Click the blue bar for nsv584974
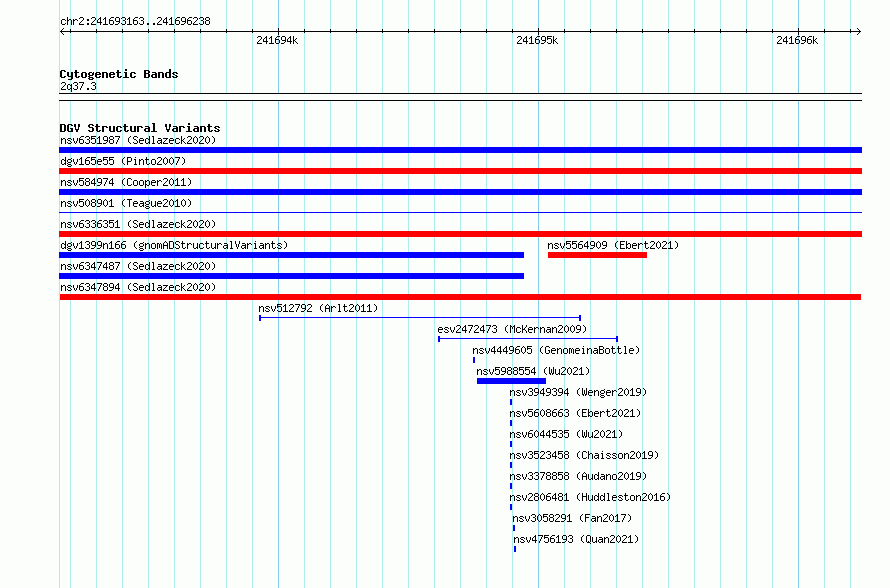Viewport: 890px width, 588px height. [x=460, y=192]
